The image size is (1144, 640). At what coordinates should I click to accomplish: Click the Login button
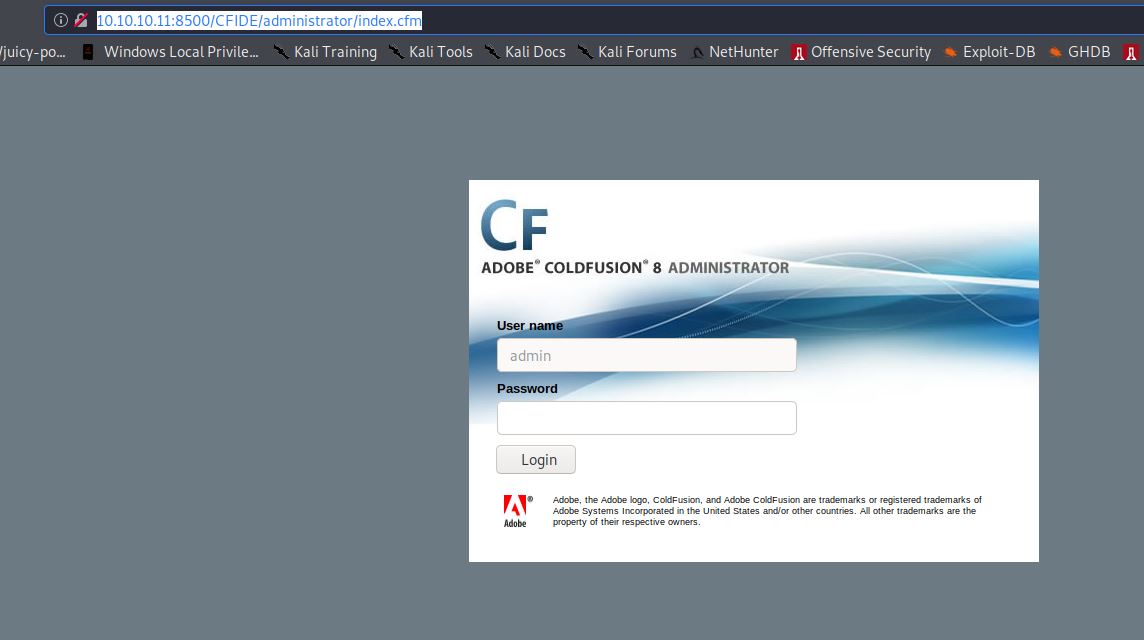click(x=536, y=460)
